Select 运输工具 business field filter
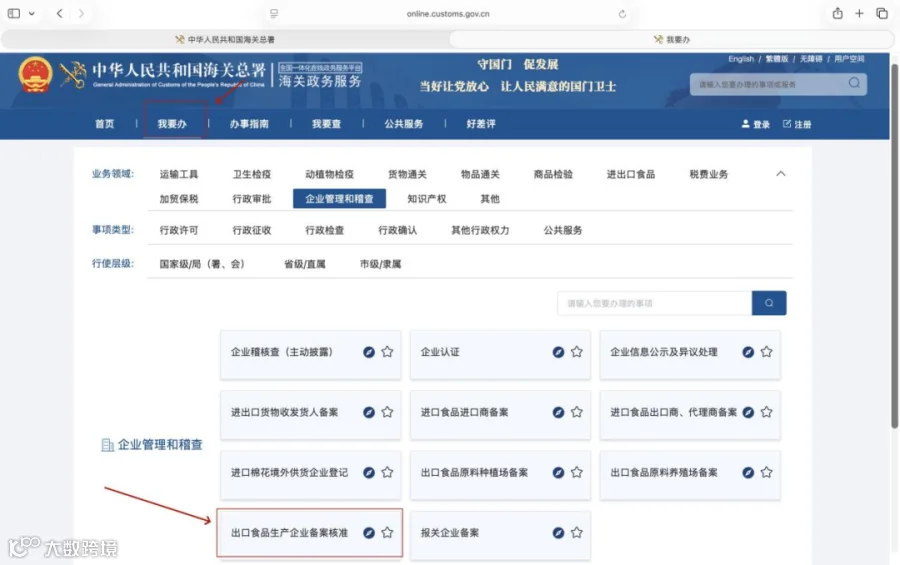 [179, 174]
